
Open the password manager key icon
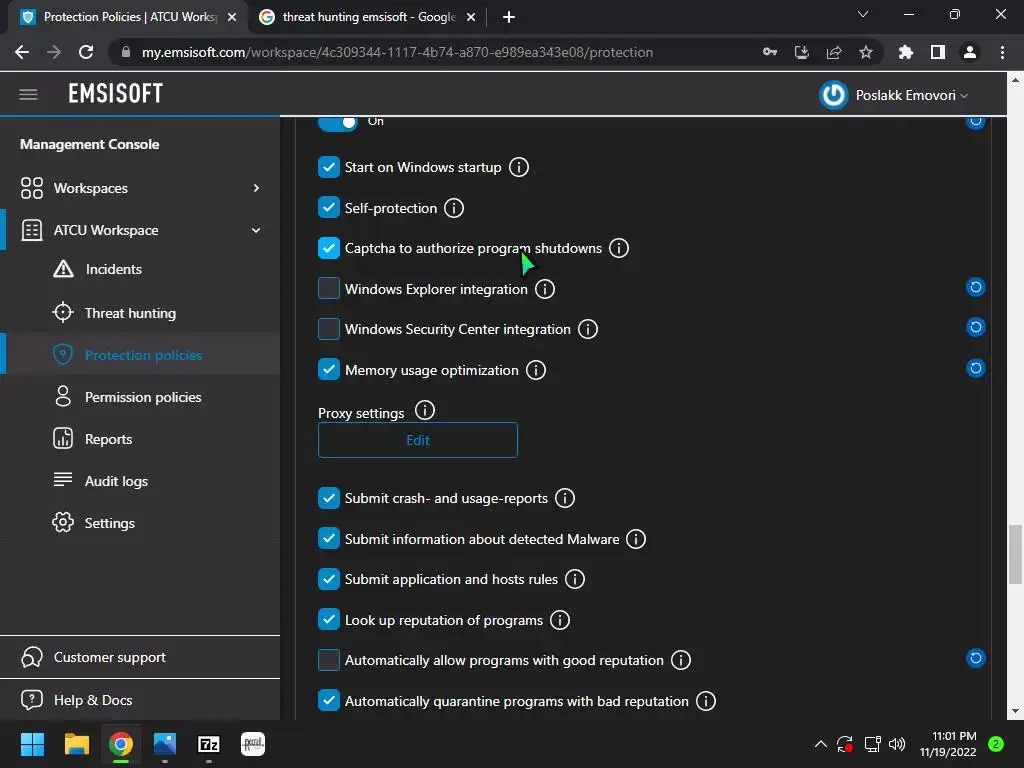point(769,52)
